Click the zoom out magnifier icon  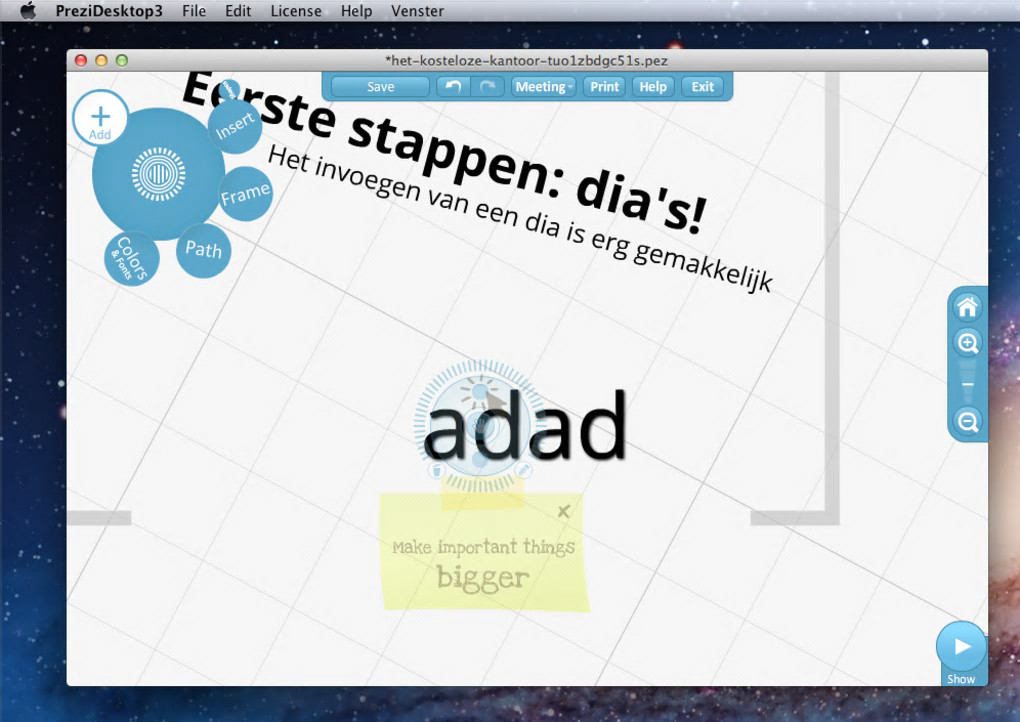coord(967,421)
